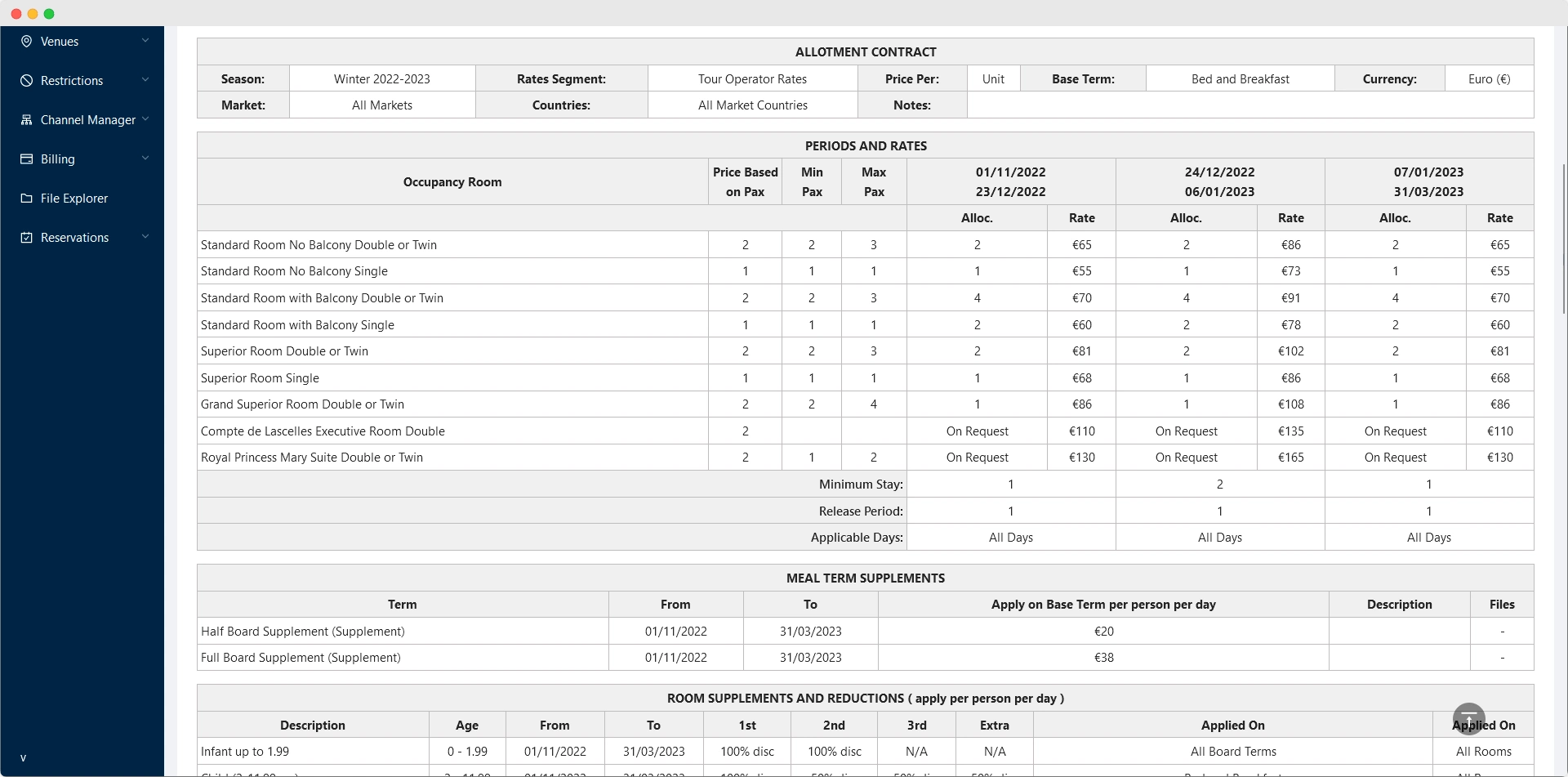This screenshot has height=777, width=1568.
Task: Click 'Royal Princess Mary Suite Double or Twin'
Action: [x=312, y=458]
